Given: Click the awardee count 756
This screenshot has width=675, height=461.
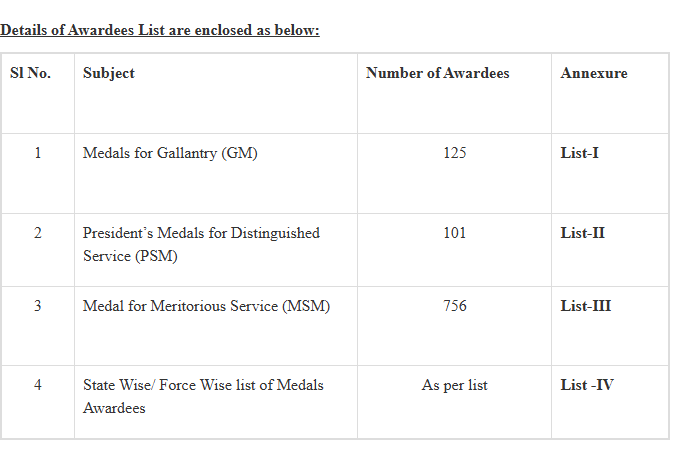Looking at the screenshot, I should point(454,306).
